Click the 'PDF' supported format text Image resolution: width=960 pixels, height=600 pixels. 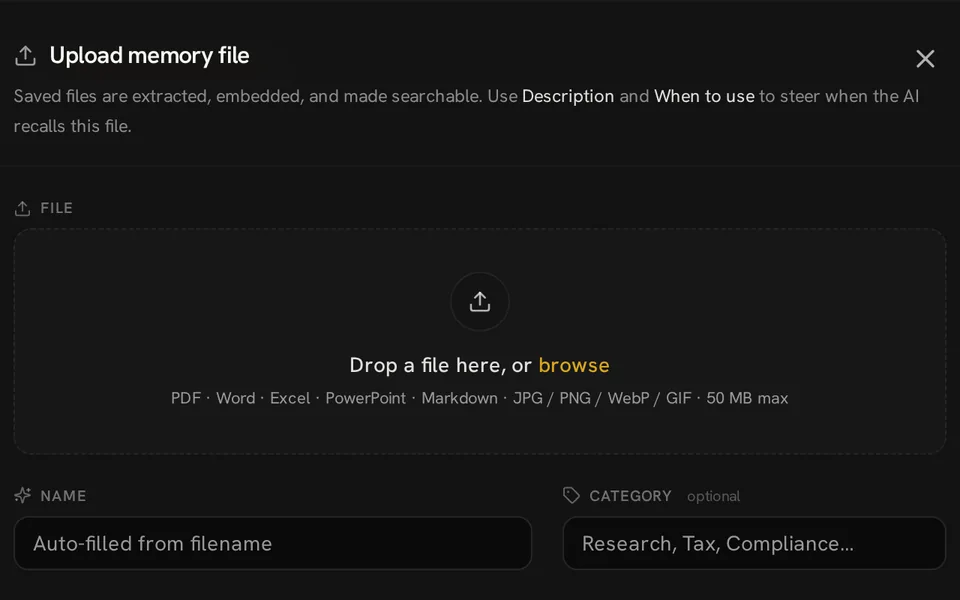point(186,398)
